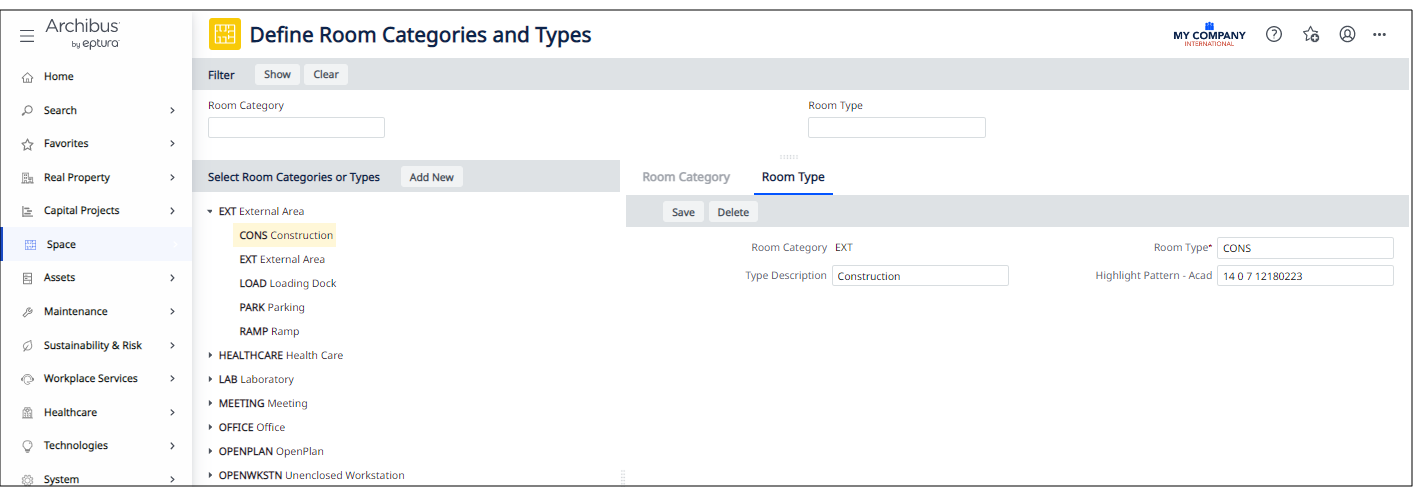
Task: Expand the Capital Projects sidebar submenu
Action: click(x=172, y=211)
